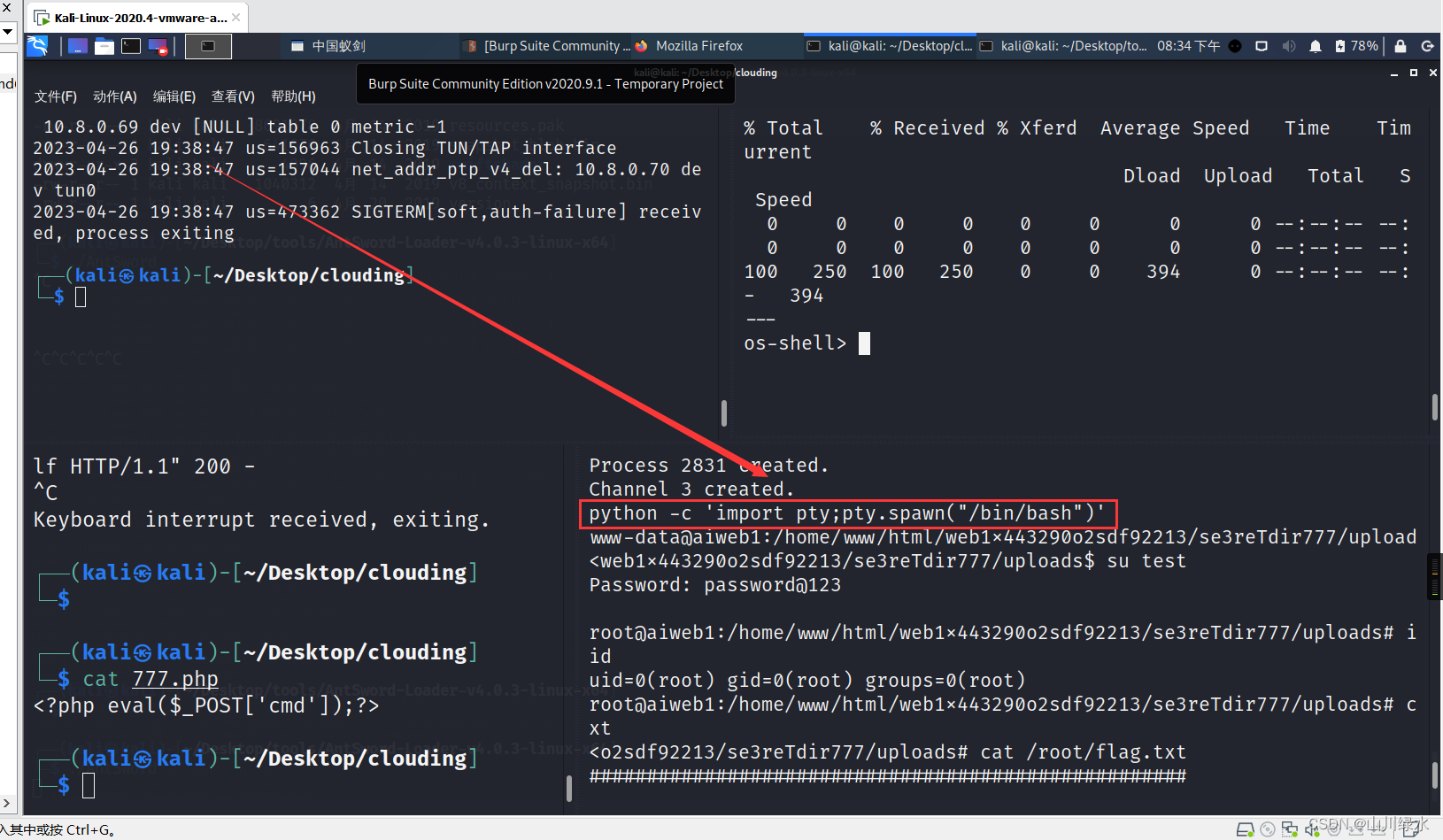Viewport: 1443px width, 840px height.
Task: Open the 编辑(E) menu
Action: coord(174,96)
